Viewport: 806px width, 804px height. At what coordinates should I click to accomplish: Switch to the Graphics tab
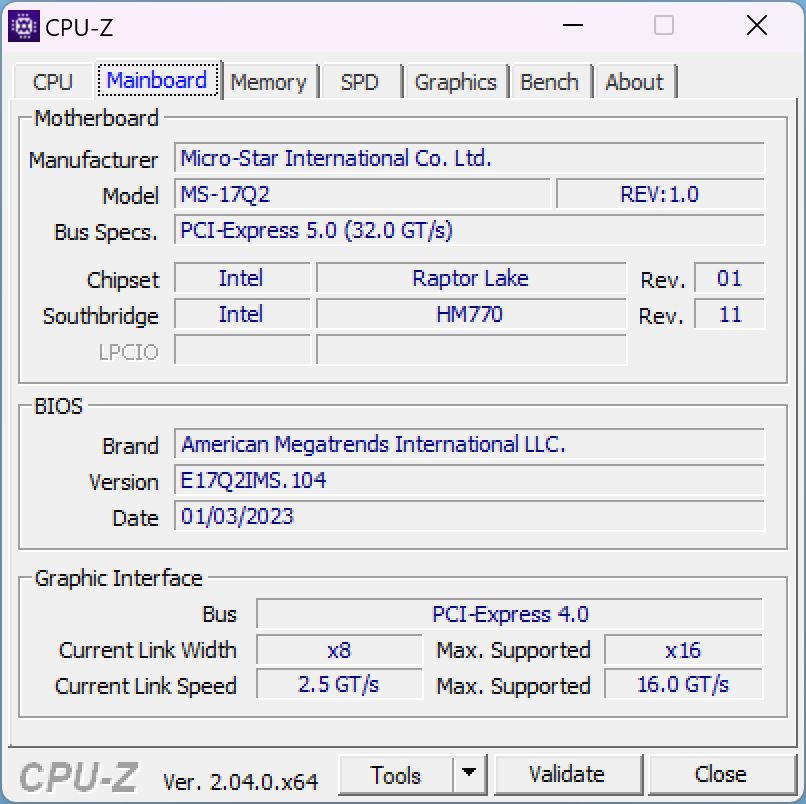pyautogui.click(x=455, y=82)
